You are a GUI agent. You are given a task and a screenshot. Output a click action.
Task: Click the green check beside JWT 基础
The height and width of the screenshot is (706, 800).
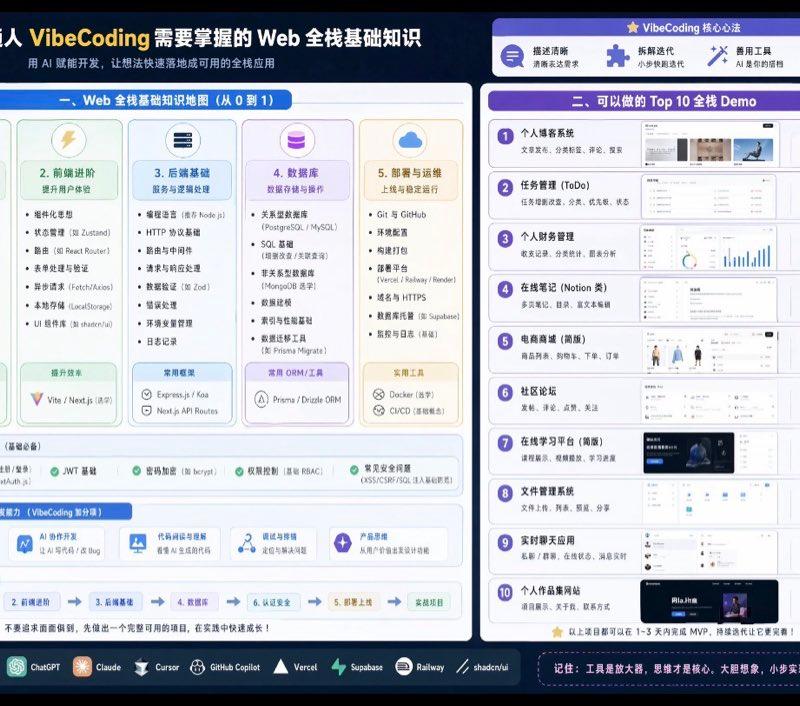[x=55, y=471]
